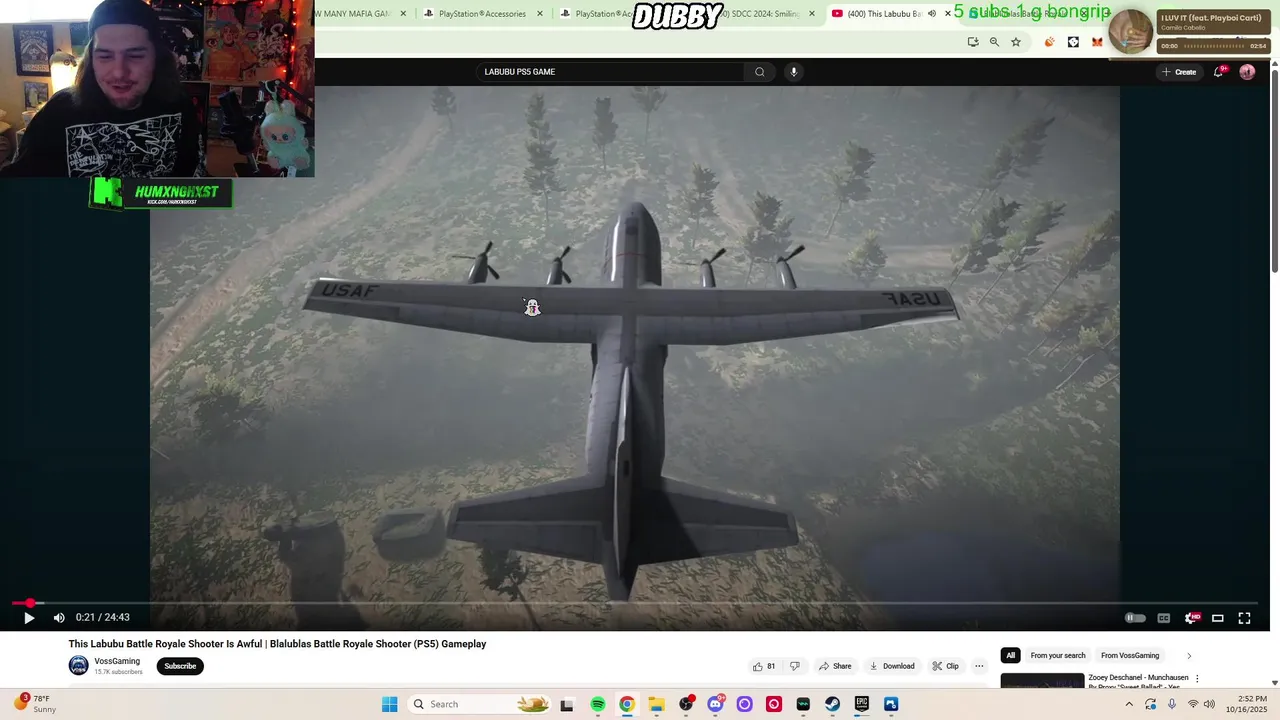Open File Explorer from taskbar
Viewport: 1280px width, 720px height.
(x=656, y=704)
